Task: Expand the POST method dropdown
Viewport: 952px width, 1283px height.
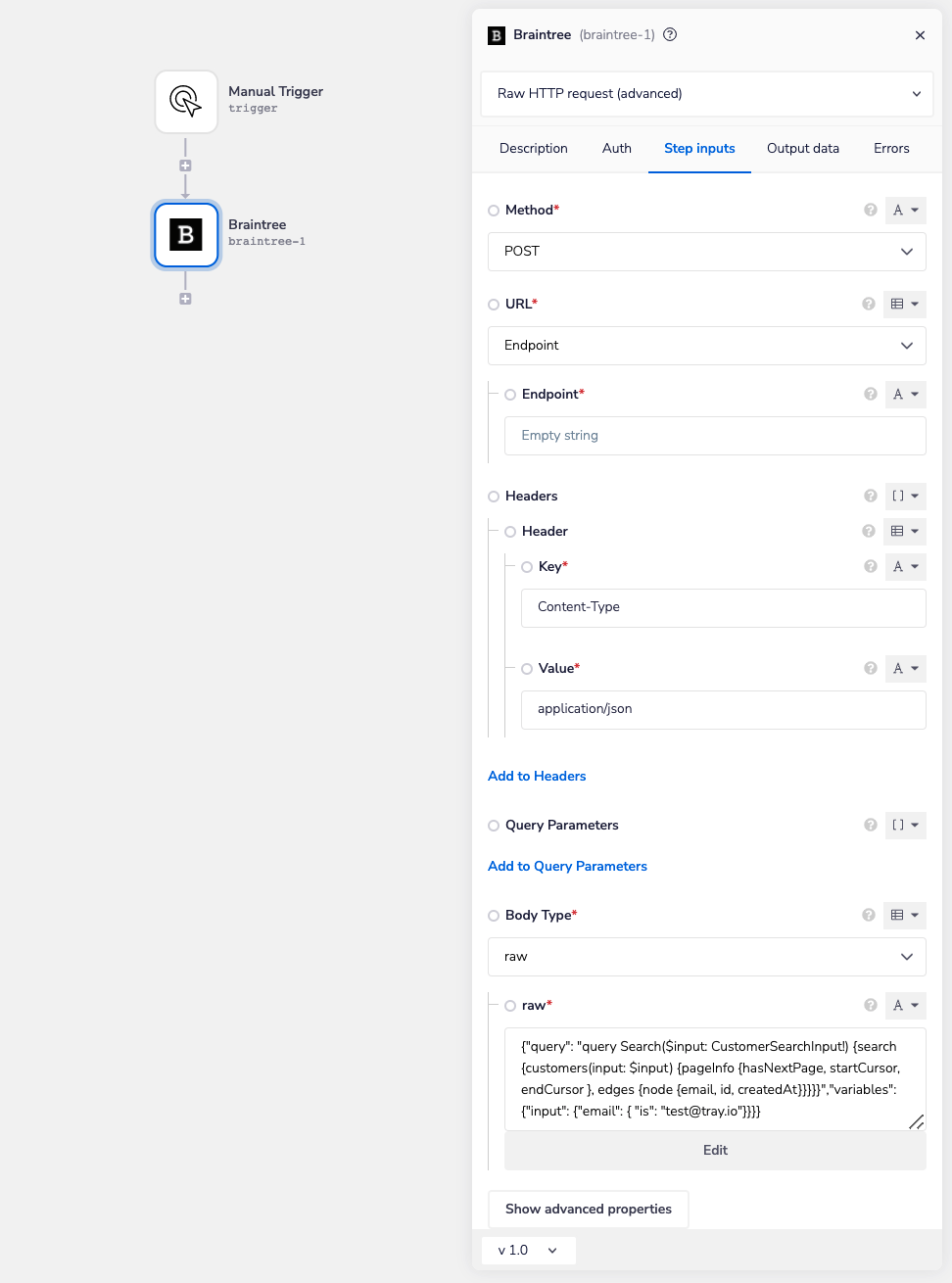Action: point(707,252)
